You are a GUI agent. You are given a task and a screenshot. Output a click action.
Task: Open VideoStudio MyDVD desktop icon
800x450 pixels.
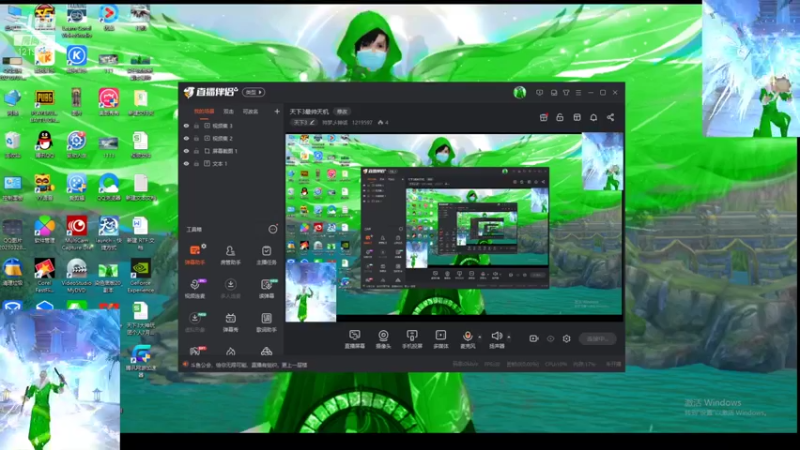tap(77, 276)
